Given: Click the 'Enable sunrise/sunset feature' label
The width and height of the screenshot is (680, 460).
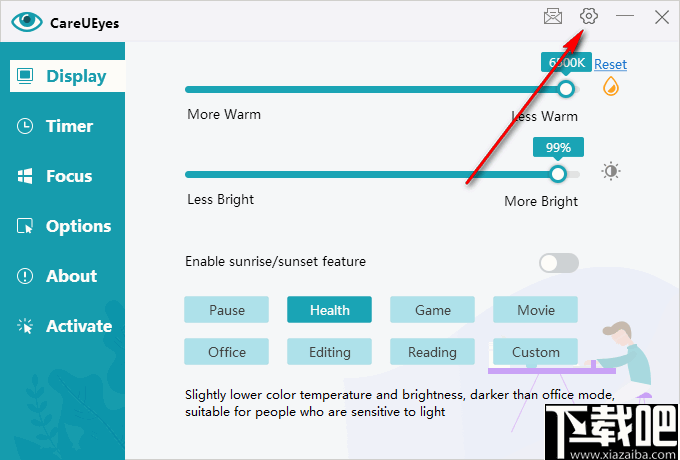Looking at the screenshot, I should [275, 261].
